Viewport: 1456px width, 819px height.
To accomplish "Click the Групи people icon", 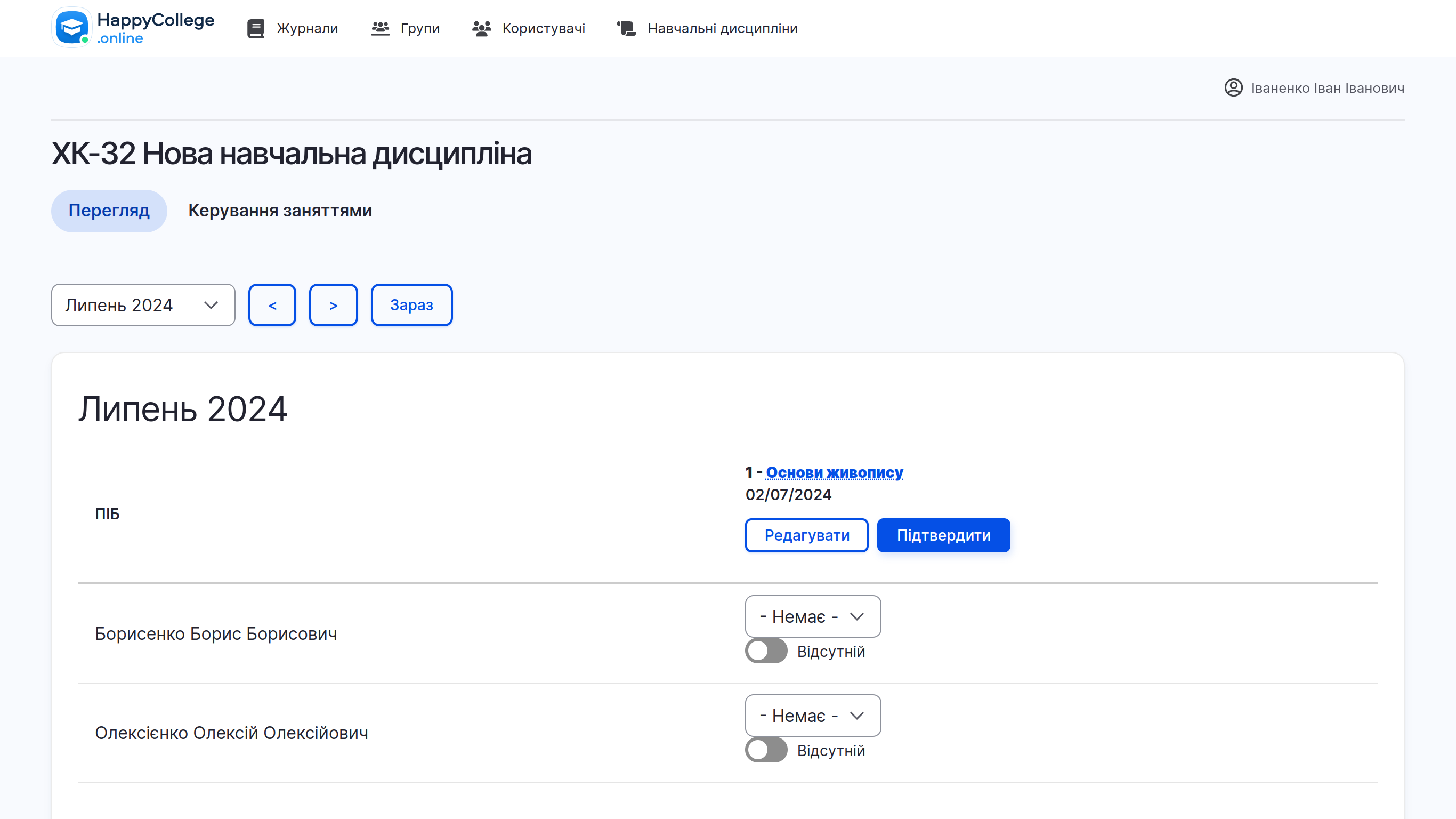I will point(381,28).
